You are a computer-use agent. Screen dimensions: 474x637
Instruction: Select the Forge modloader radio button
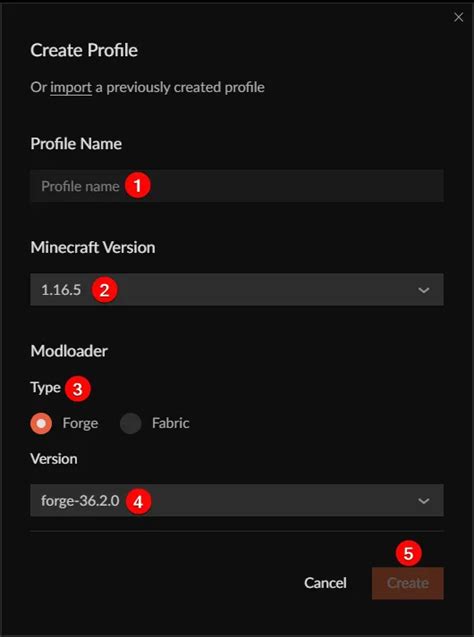coord(41,423)
